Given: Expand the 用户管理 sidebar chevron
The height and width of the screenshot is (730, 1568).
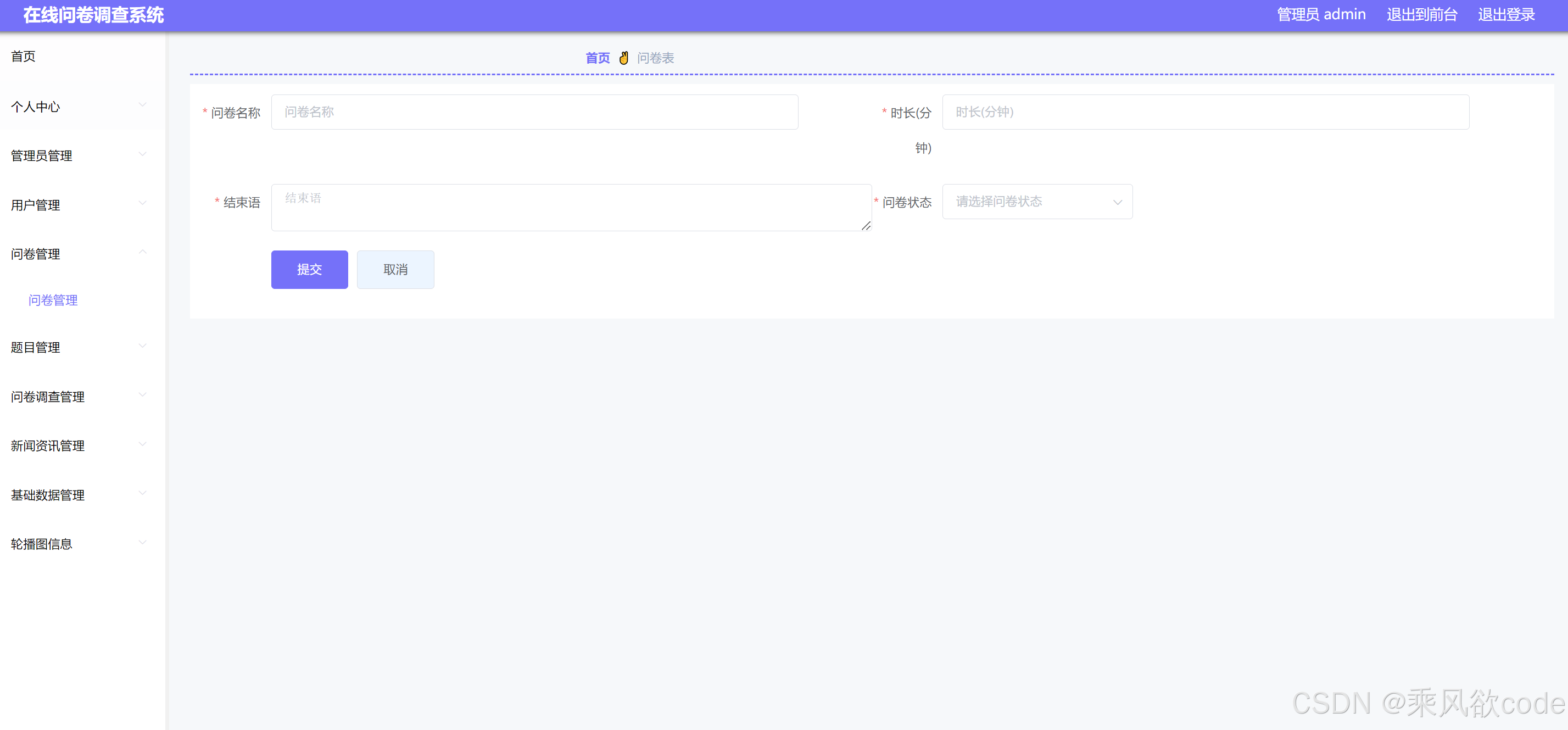Looking at the screenshot, I should click(142, 203).
